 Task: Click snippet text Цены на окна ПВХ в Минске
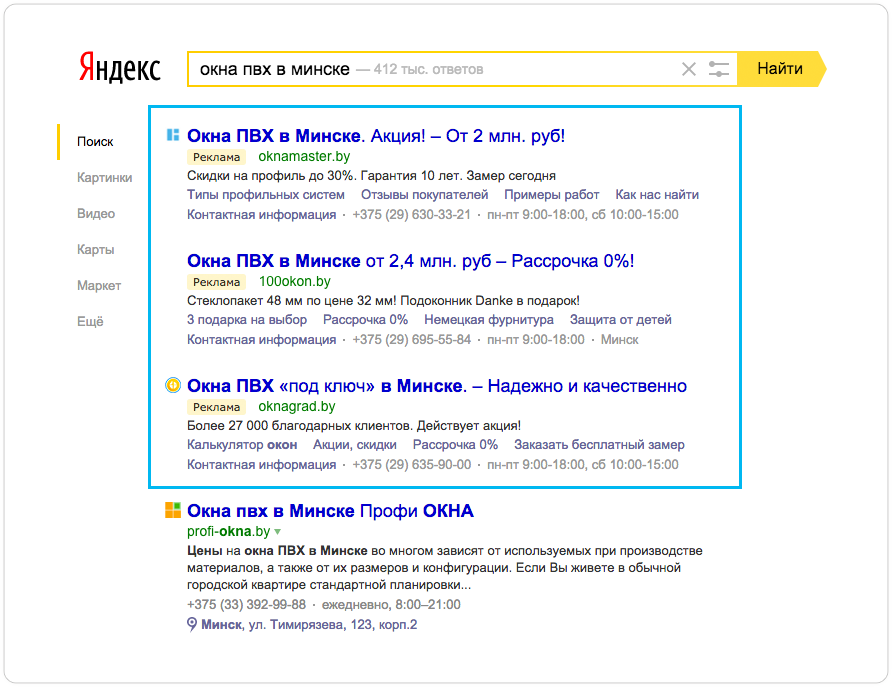pyautogui.click(x=277, y=551)
